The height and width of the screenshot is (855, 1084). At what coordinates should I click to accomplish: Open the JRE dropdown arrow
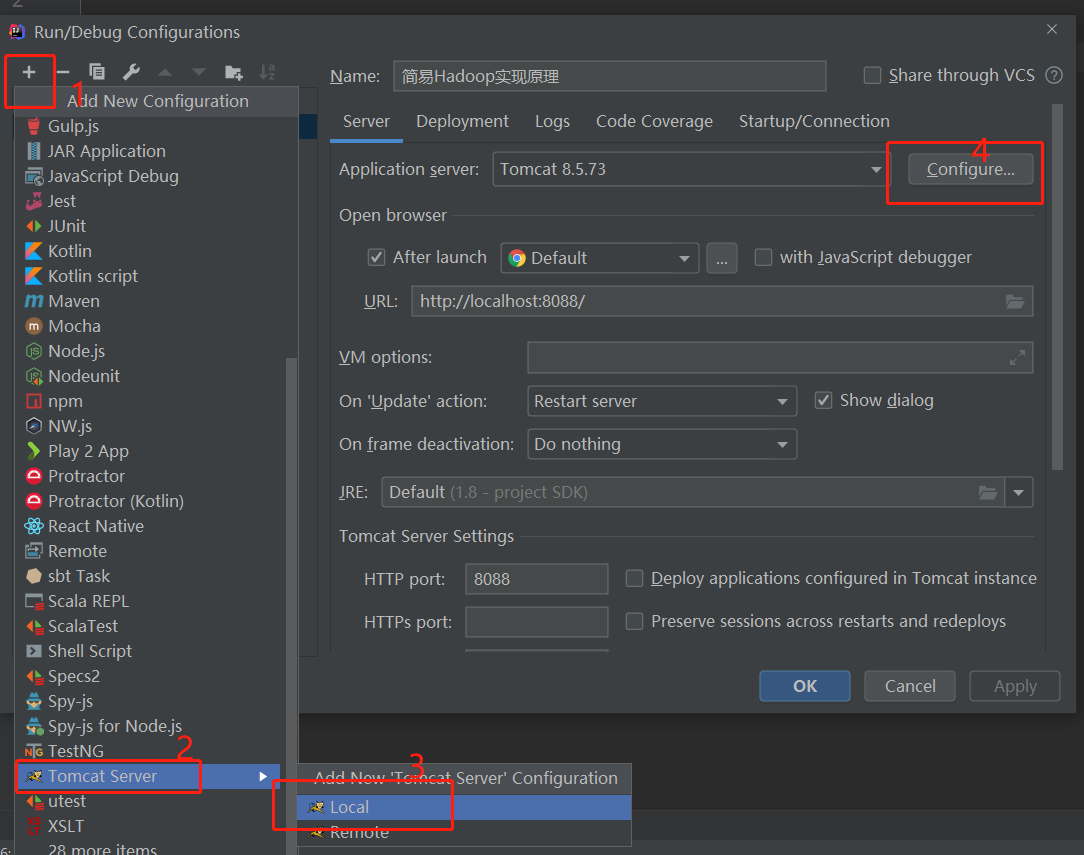[1018, 492]
